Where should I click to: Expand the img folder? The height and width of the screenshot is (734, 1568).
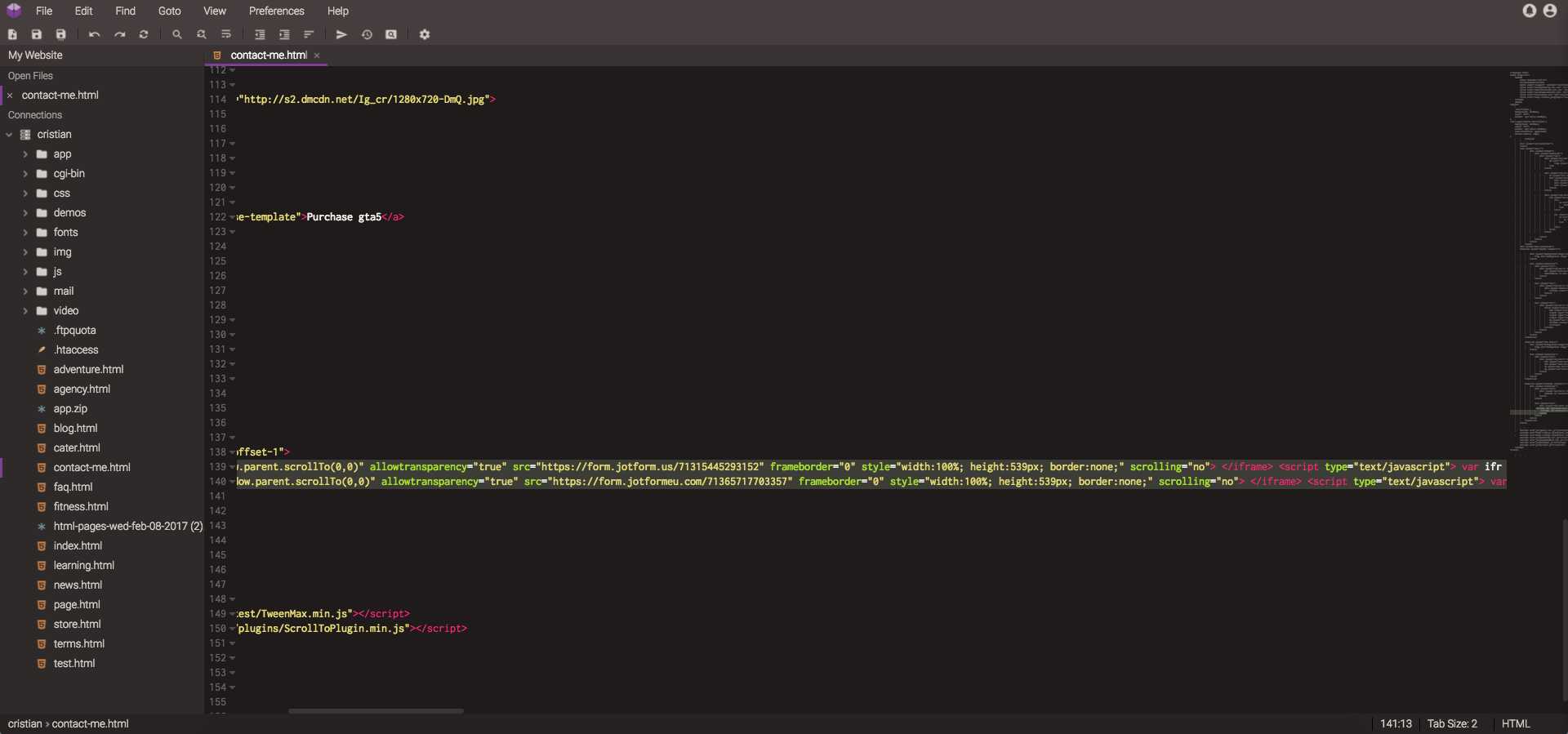click(25, 252)
